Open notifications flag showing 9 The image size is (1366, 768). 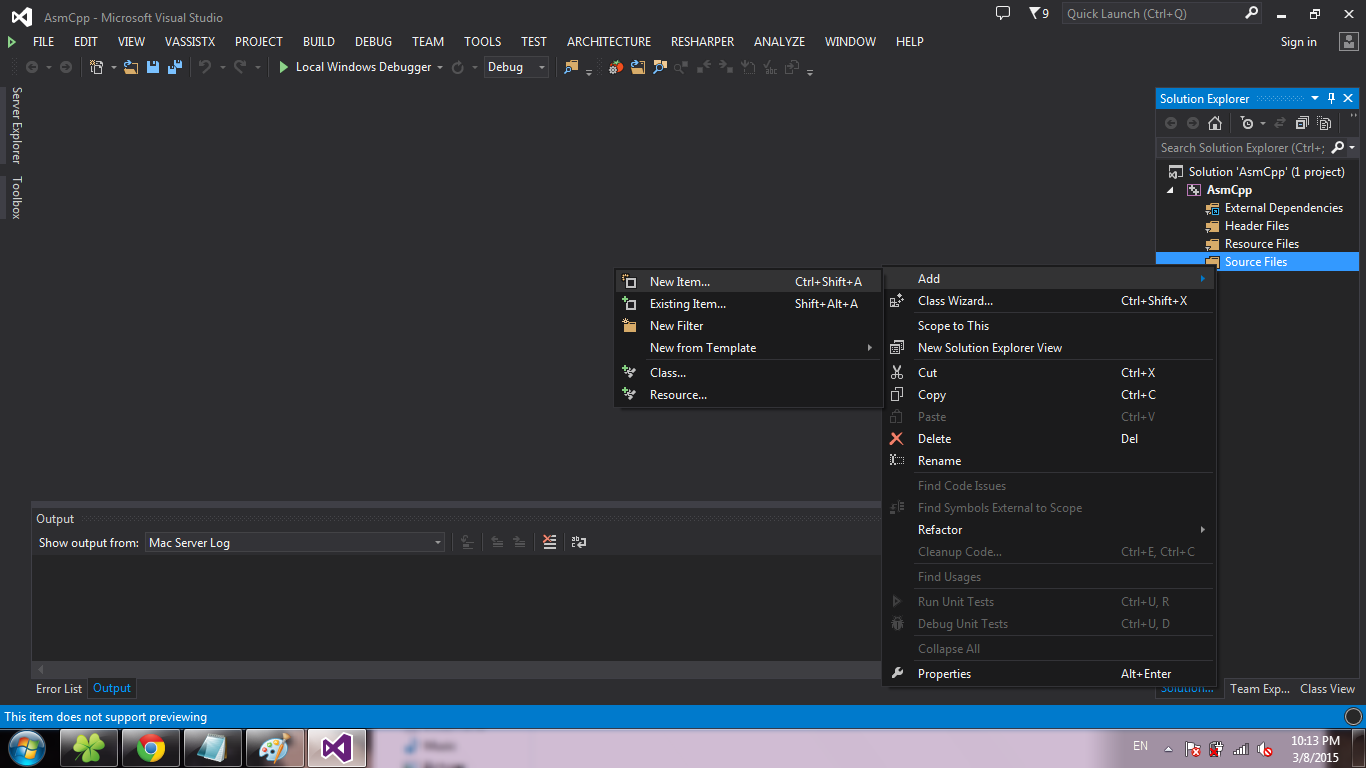click(1039, 13)
